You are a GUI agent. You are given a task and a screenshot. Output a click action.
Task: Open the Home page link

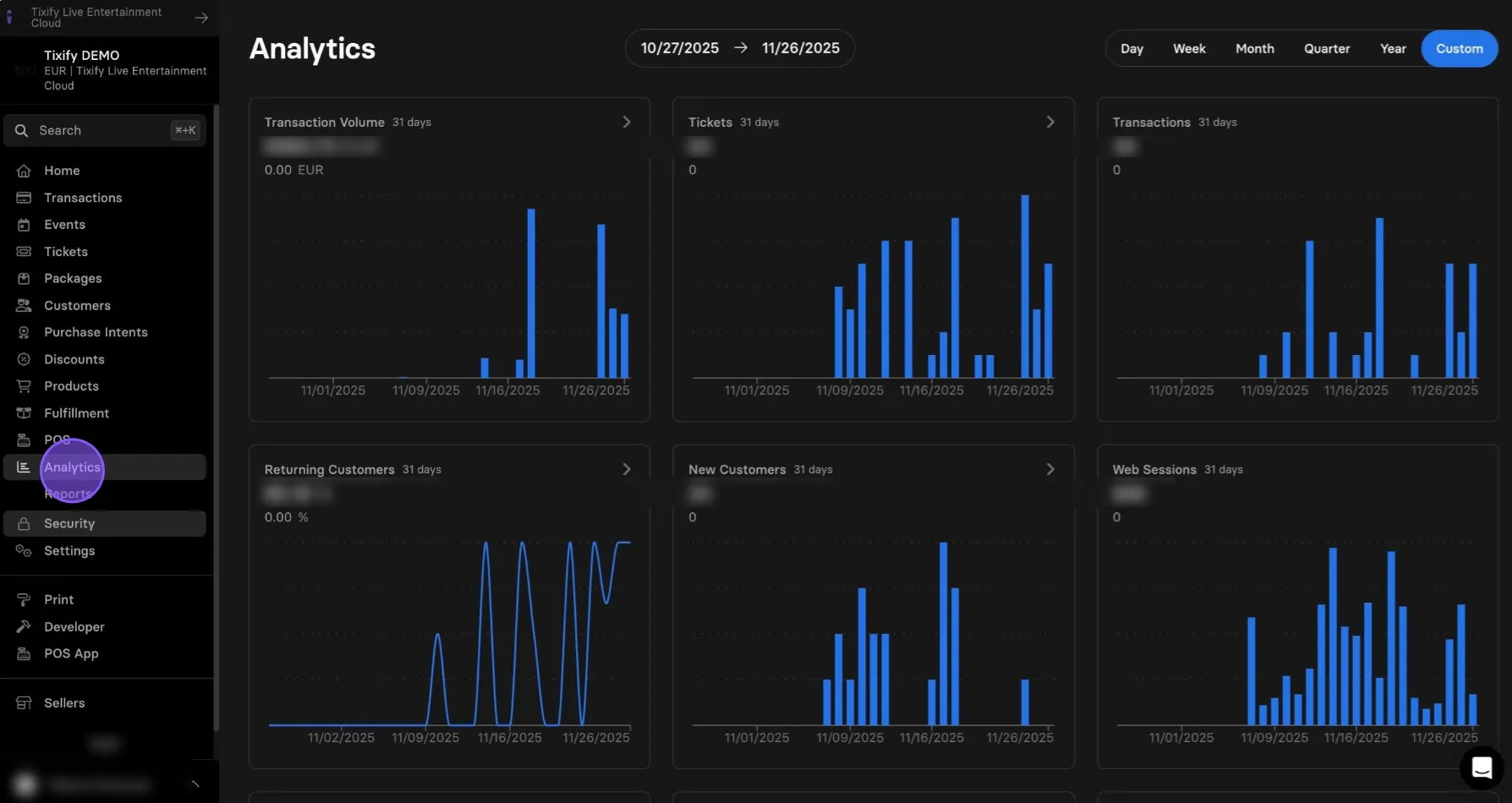point(62,171)
